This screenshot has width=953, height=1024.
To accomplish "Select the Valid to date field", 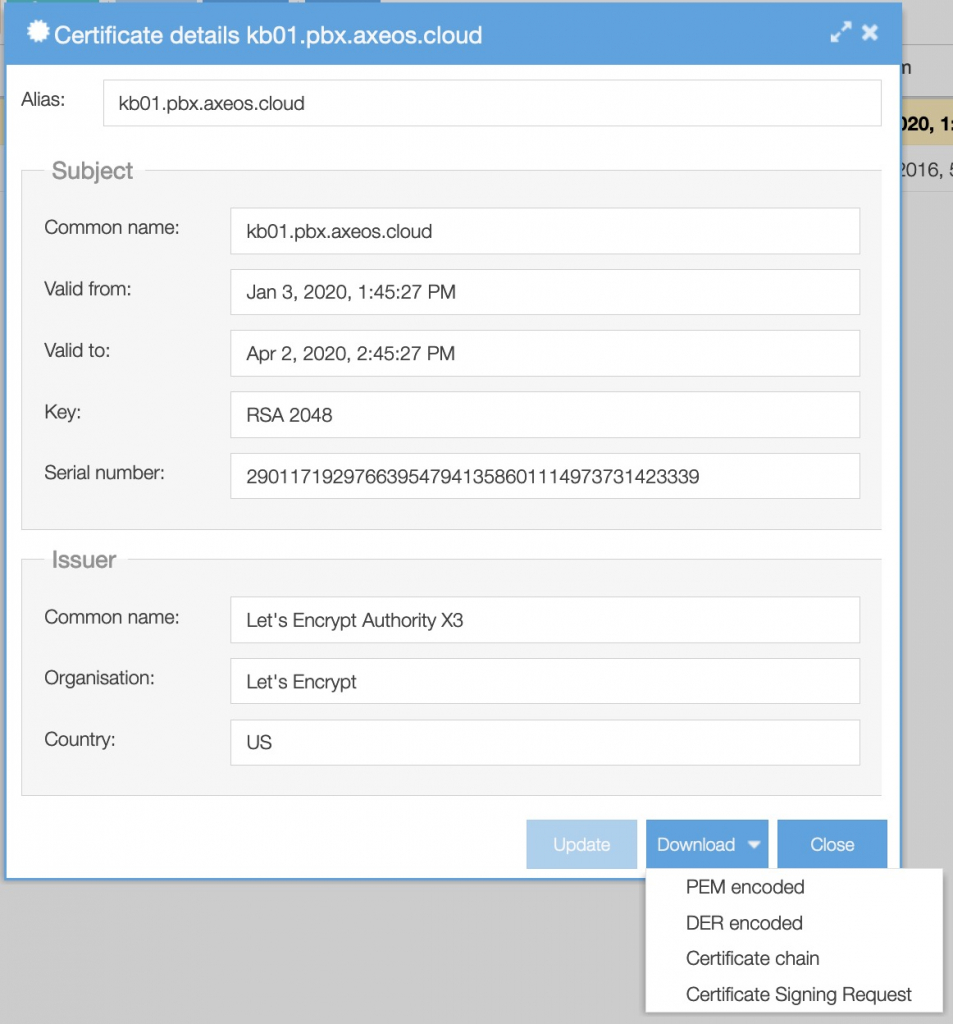I will click(x=544, y=353).
